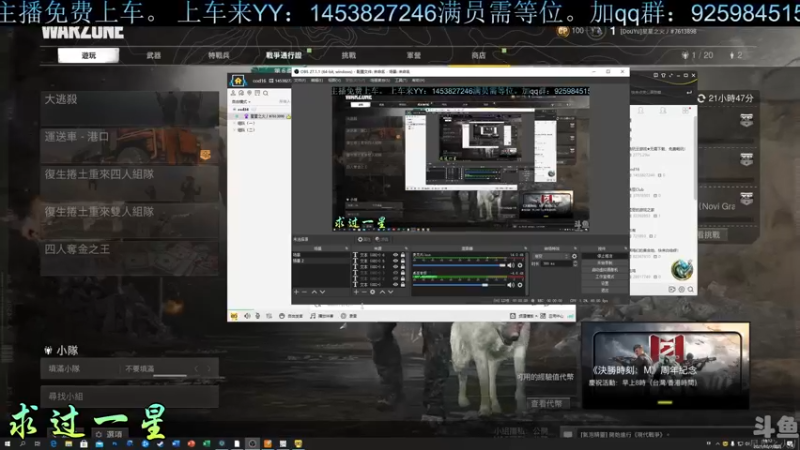
Task: Click 开始录制 button in OBS controls
Action: (x=605, y=263)
